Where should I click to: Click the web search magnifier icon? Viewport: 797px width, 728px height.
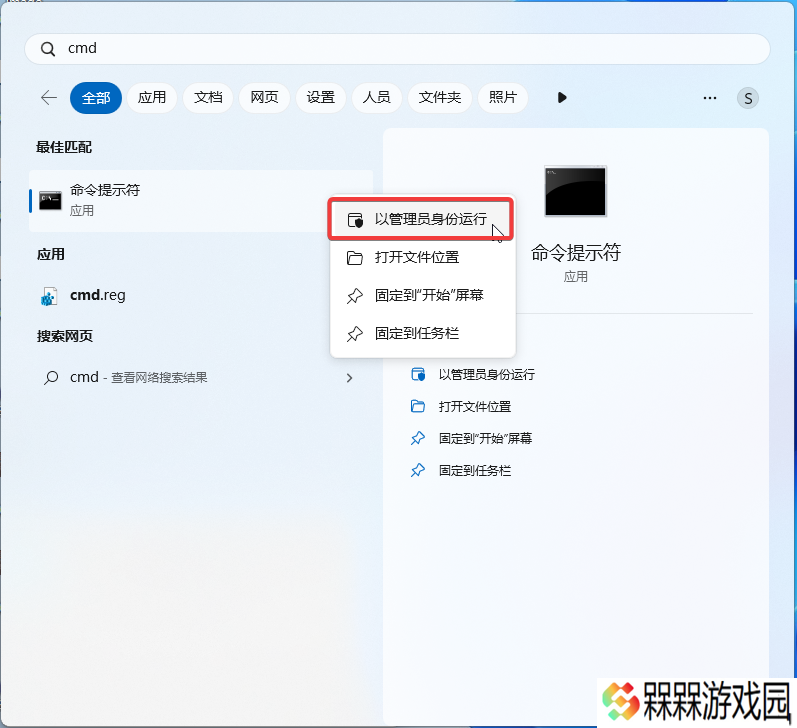[51, 378]
